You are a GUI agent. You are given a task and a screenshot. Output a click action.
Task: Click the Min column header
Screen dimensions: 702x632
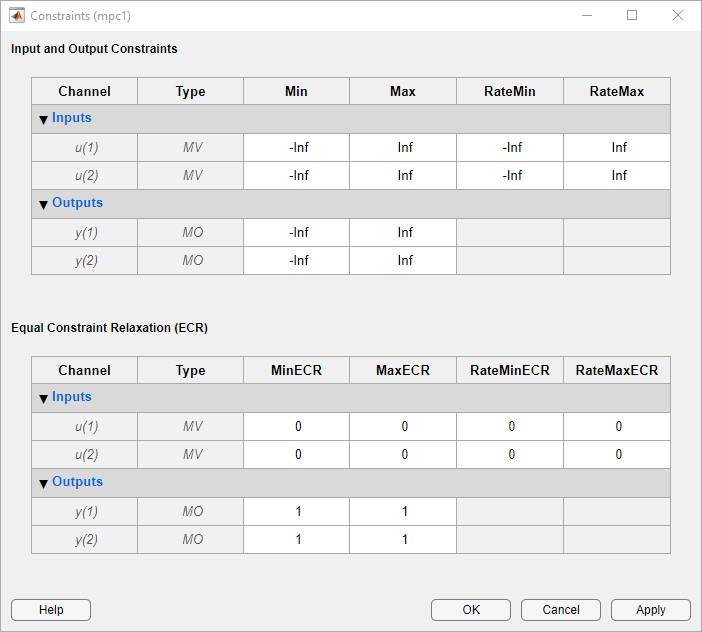pos(296,91)
